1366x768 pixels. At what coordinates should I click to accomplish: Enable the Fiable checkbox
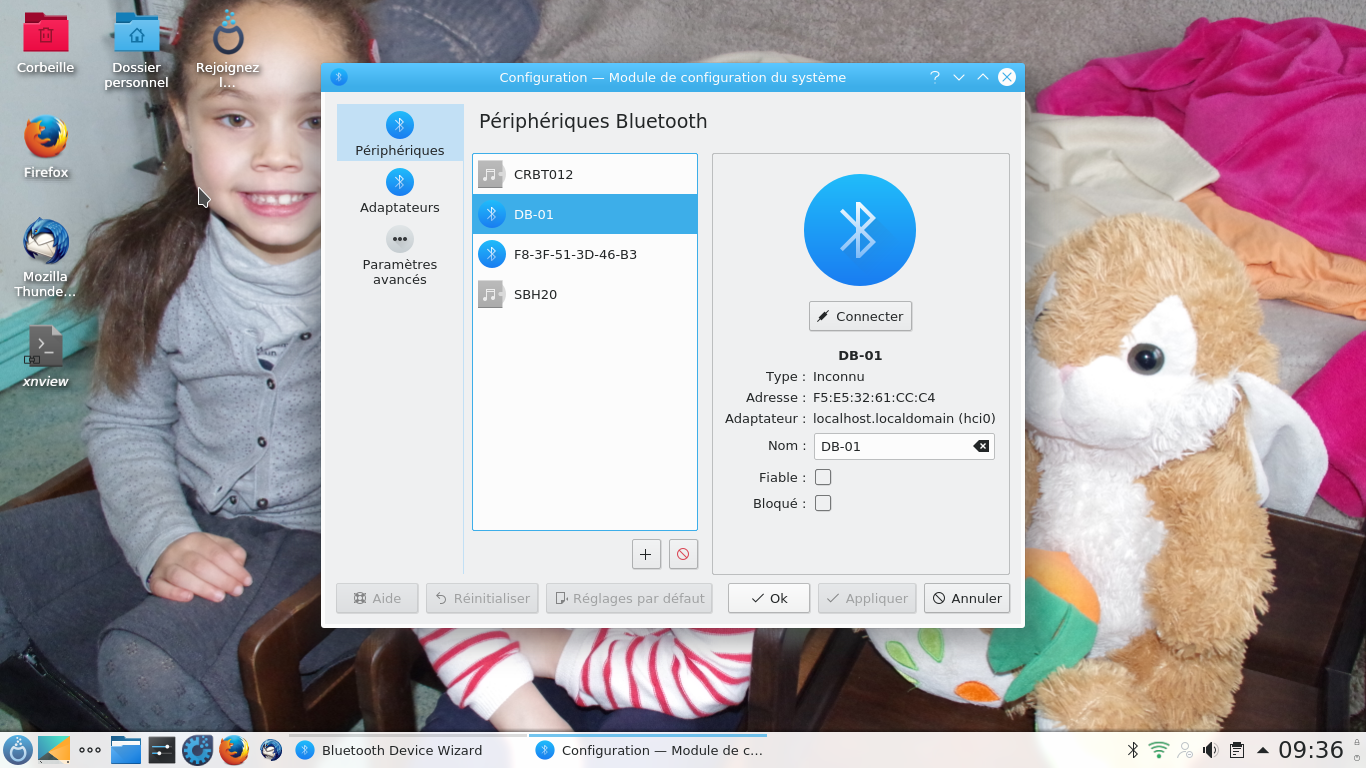[x=823, y=478]
